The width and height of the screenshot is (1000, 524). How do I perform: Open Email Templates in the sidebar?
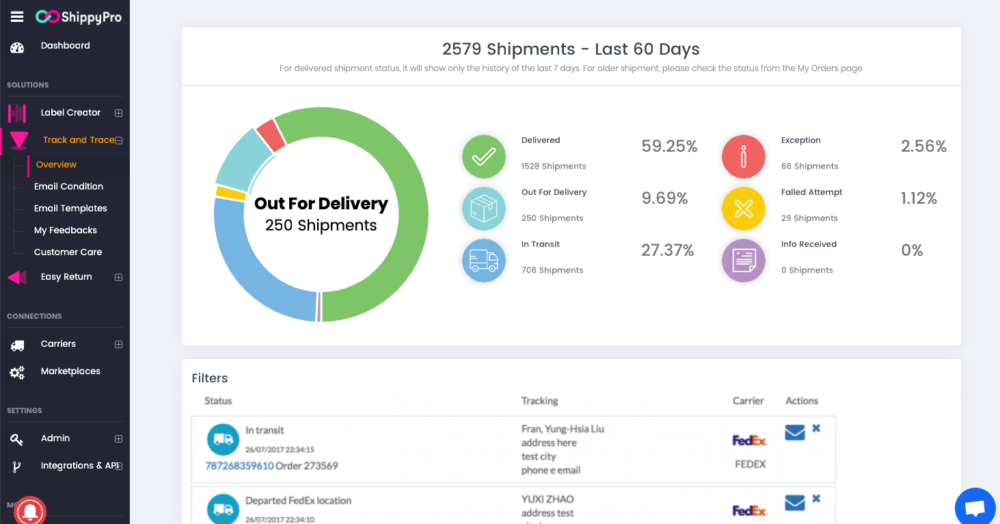tap(70, 208)
